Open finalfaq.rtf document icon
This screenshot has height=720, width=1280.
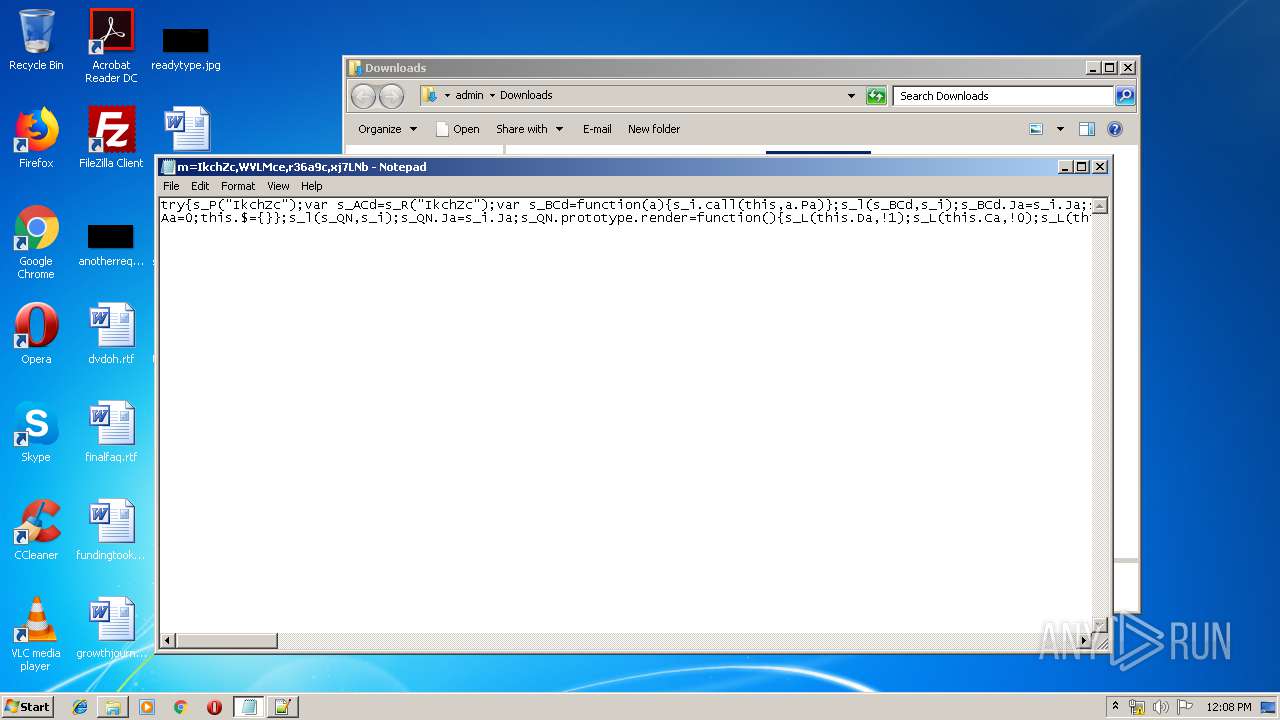[x=111, y=432]
